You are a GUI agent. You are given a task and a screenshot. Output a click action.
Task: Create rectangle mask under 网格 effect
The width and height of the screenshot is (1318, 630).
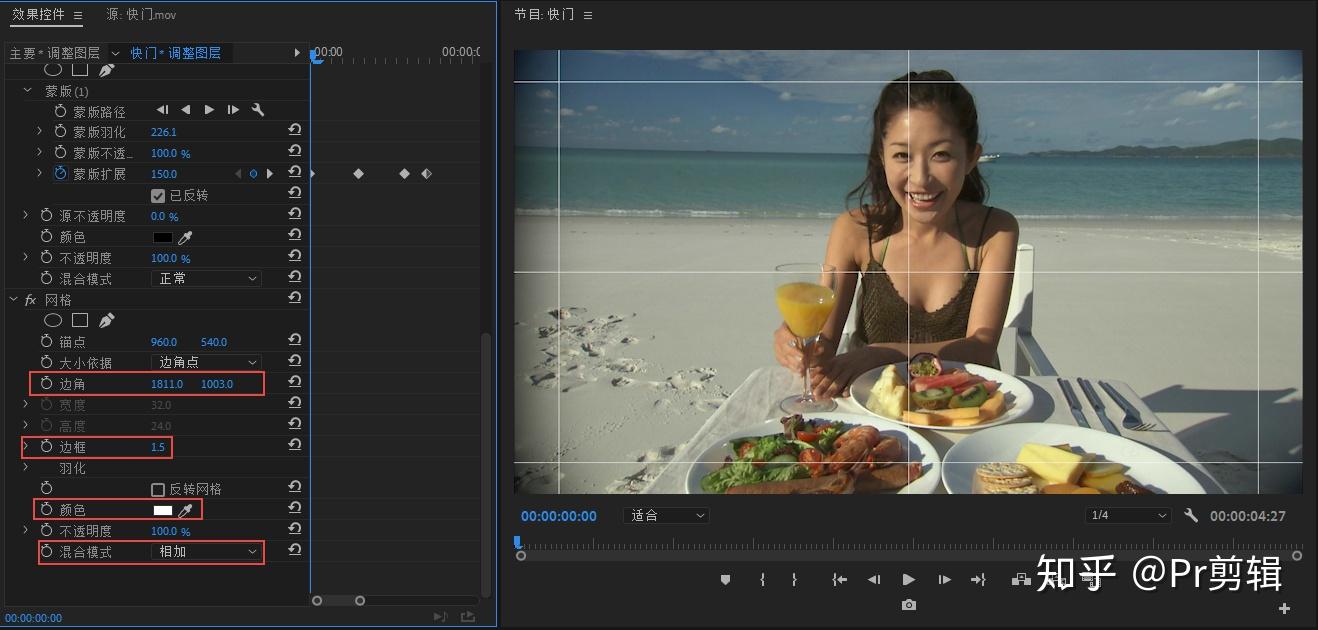pyautogui.click(x=80, y=320)
